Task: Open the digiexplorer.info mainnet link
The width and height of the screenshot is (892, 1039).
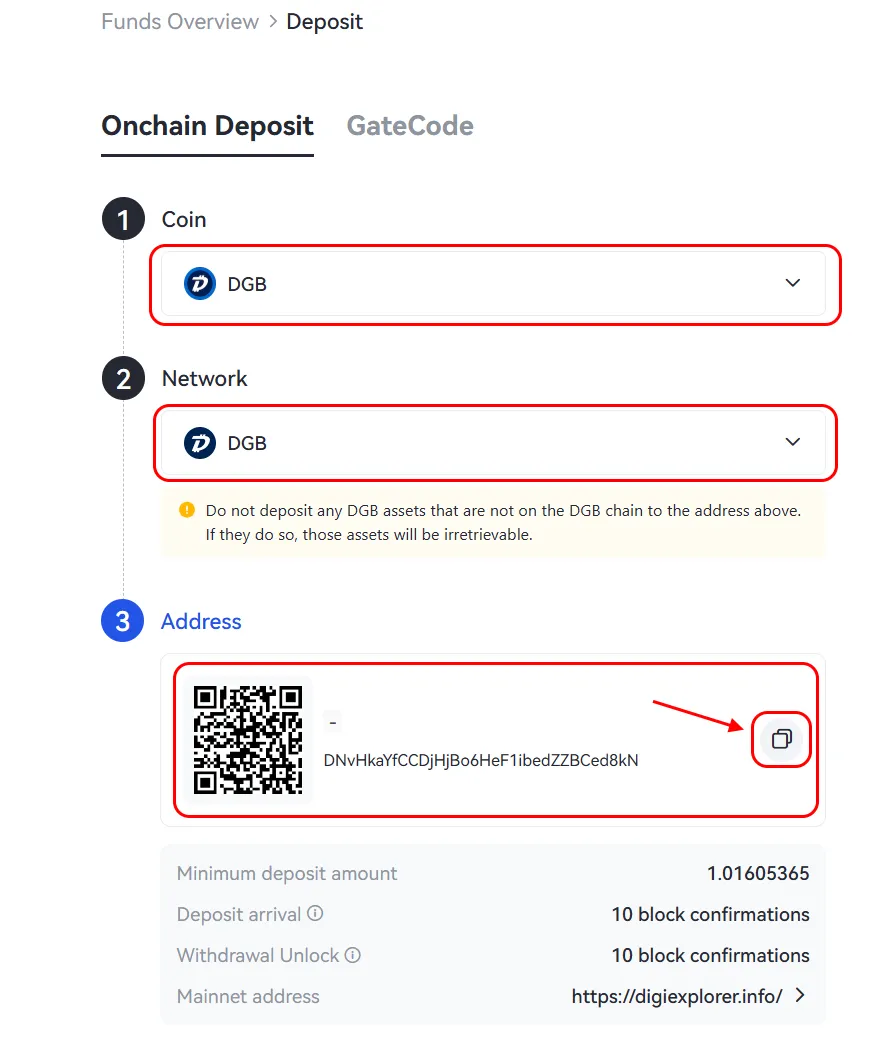Action: pos(677,996)
